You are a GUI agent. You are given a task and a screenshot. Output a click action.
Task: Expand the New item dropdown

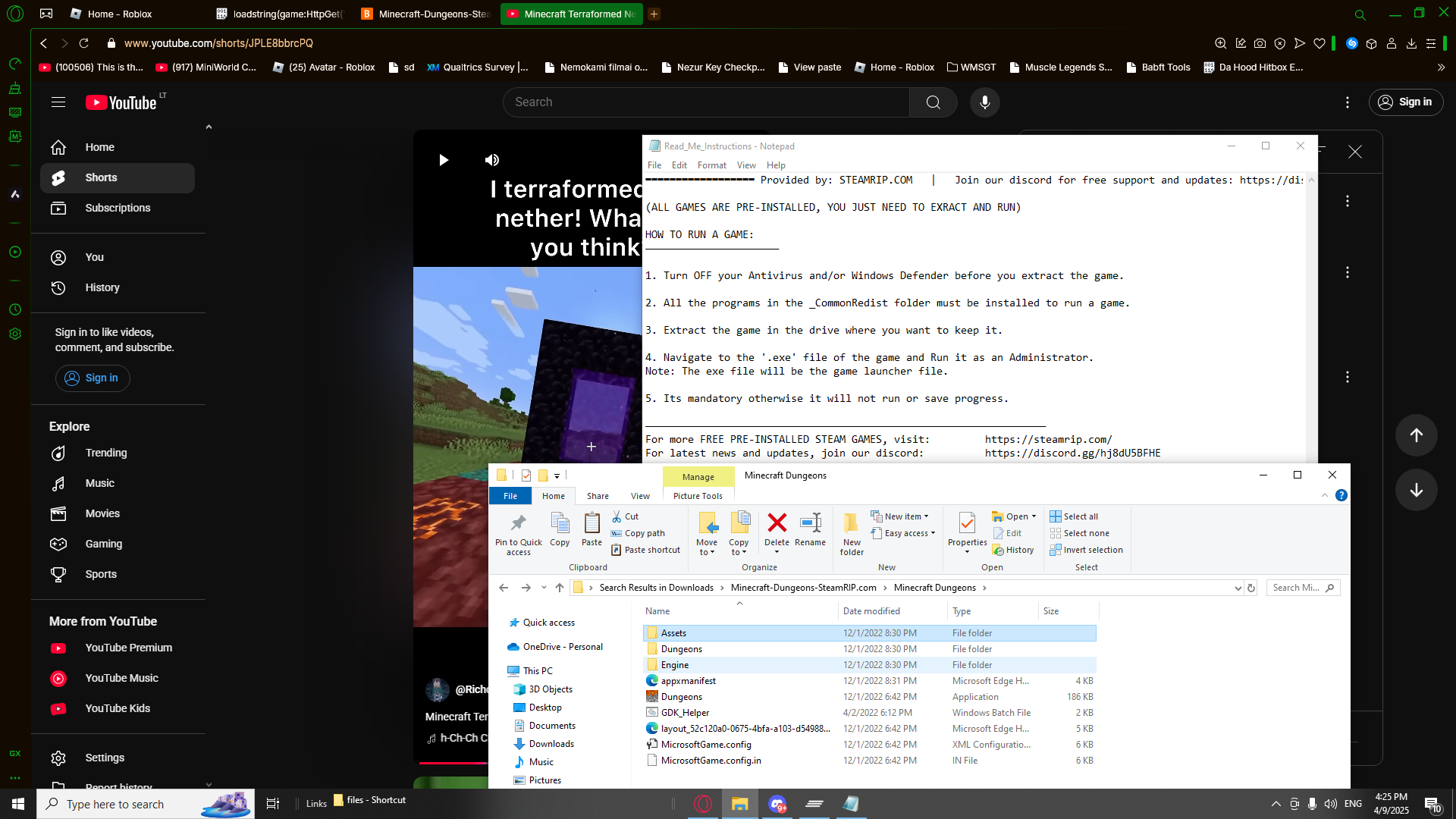click(900, 516)
